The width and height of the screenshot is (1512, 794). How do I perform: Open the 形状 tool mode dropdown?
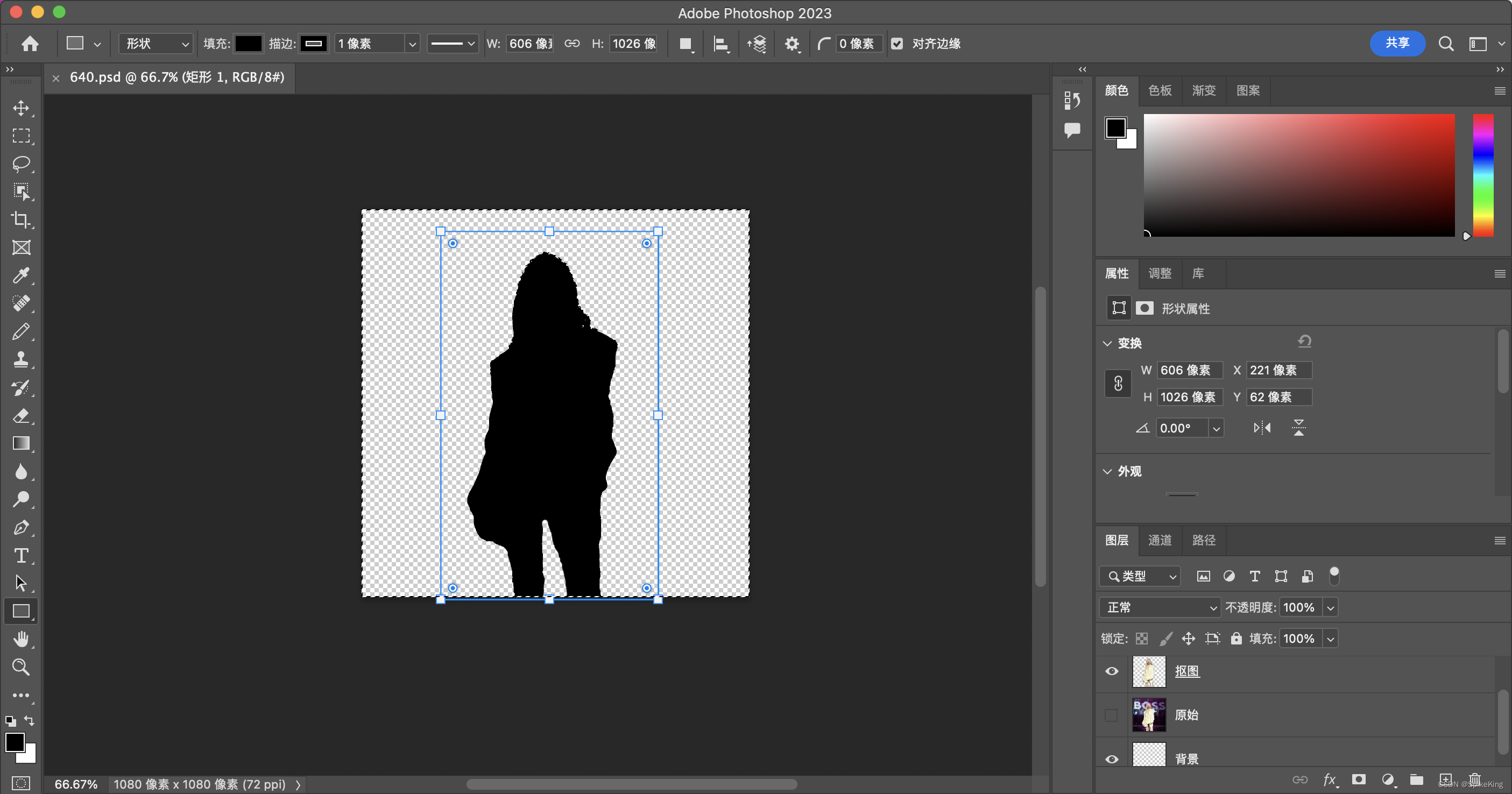156,44
